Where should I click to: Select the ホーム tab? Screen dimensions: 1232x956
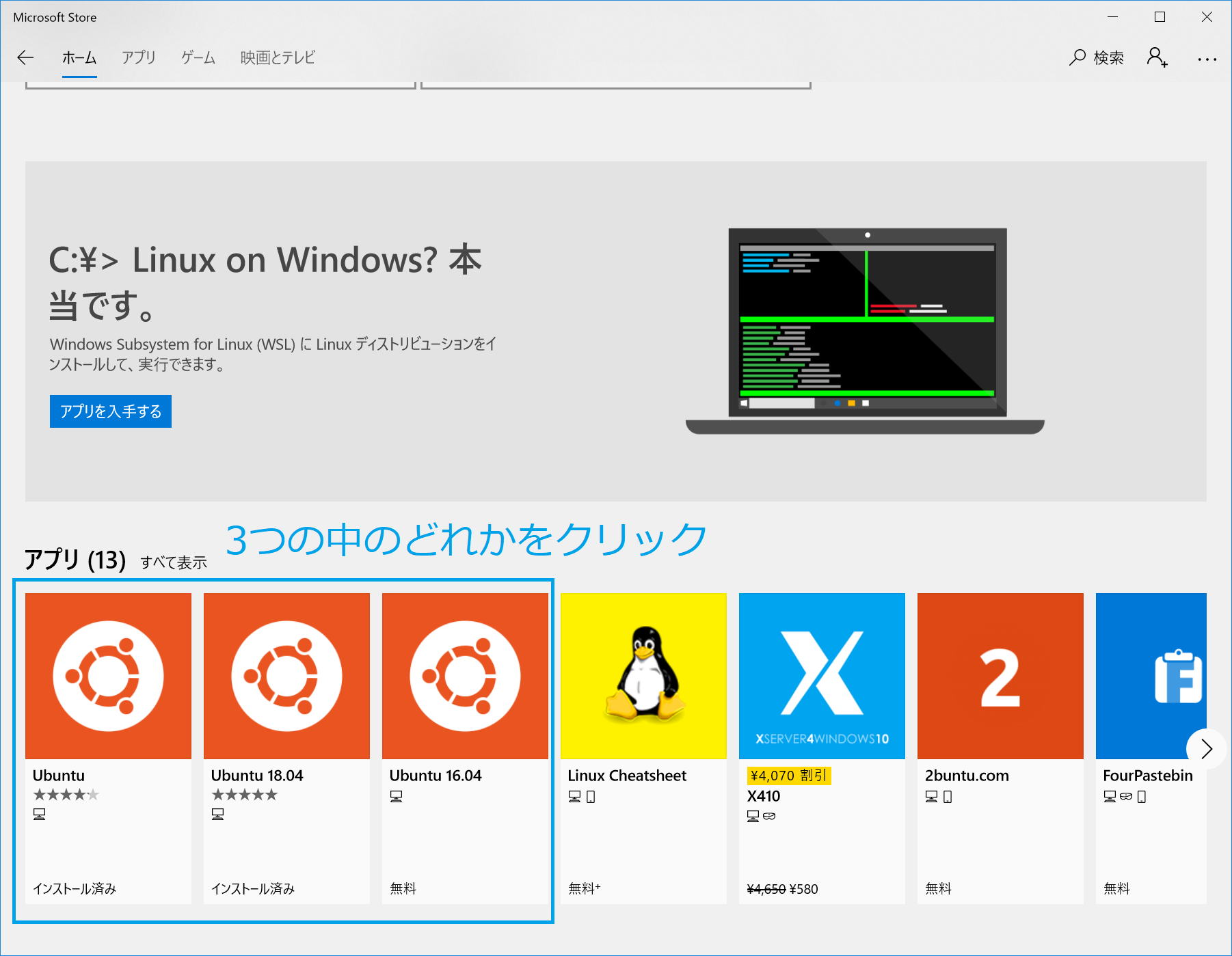(79, 58)
